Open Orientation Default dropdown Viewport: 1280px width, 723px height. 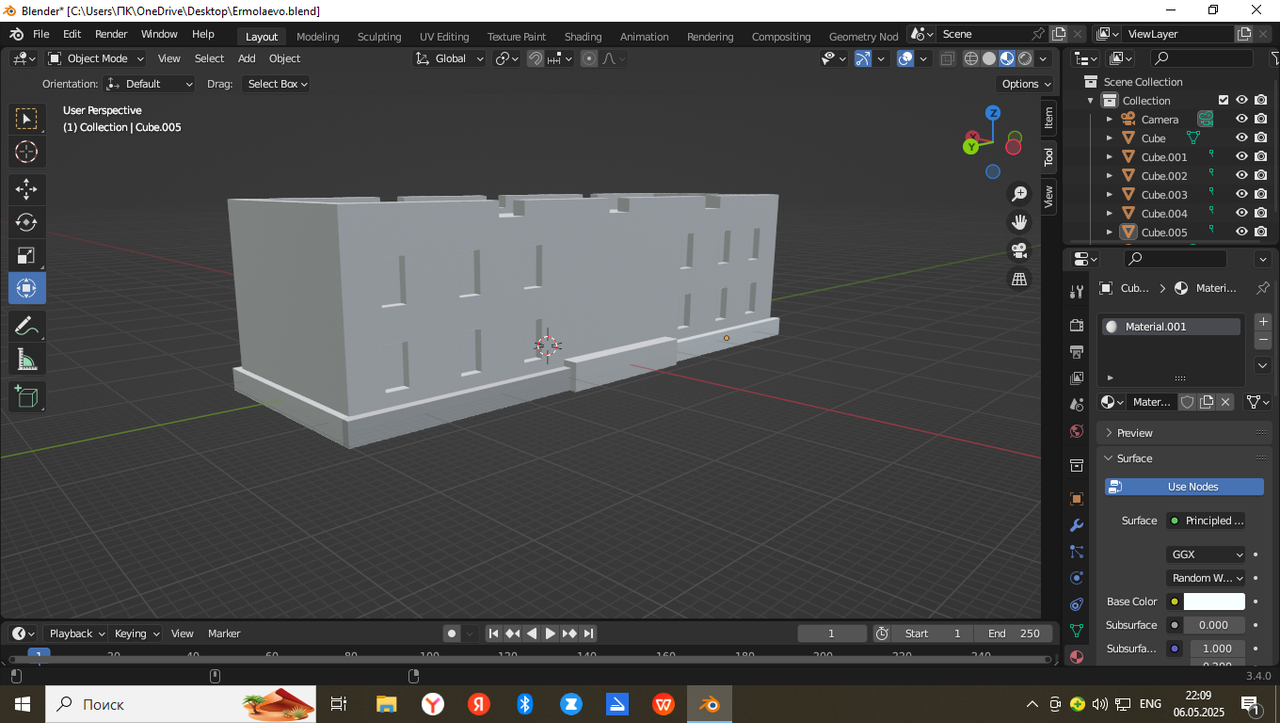coord(150,84)
